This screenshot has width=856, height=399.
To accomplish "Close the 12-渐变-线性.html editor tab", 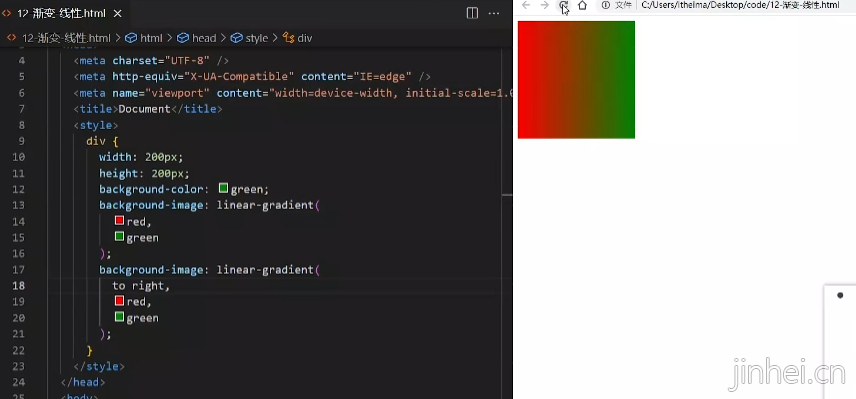I will pos(118,14).
